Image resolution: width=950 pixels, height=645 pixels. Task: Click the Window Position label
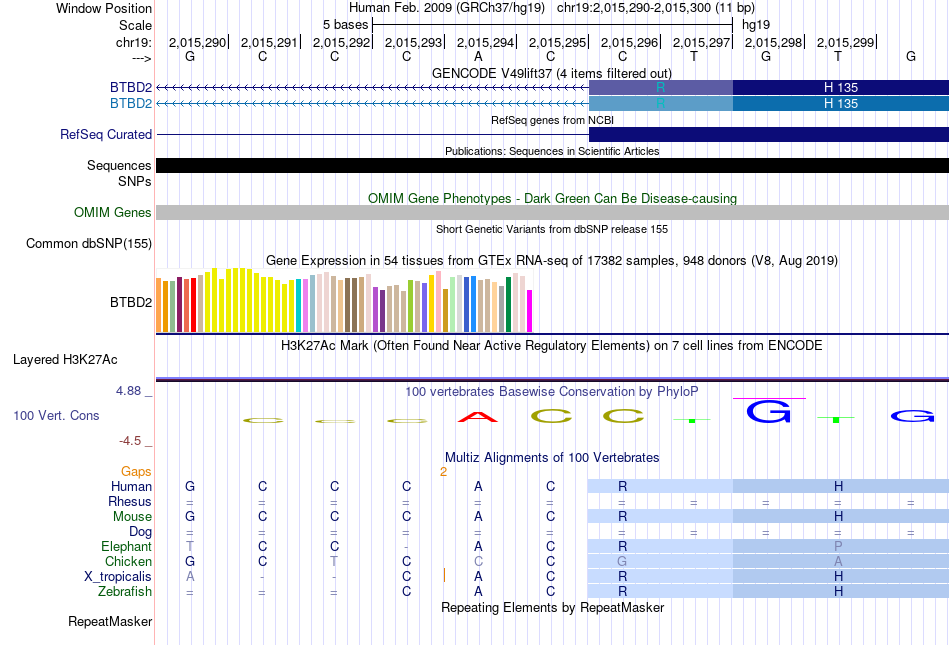(x=104, y=8)
